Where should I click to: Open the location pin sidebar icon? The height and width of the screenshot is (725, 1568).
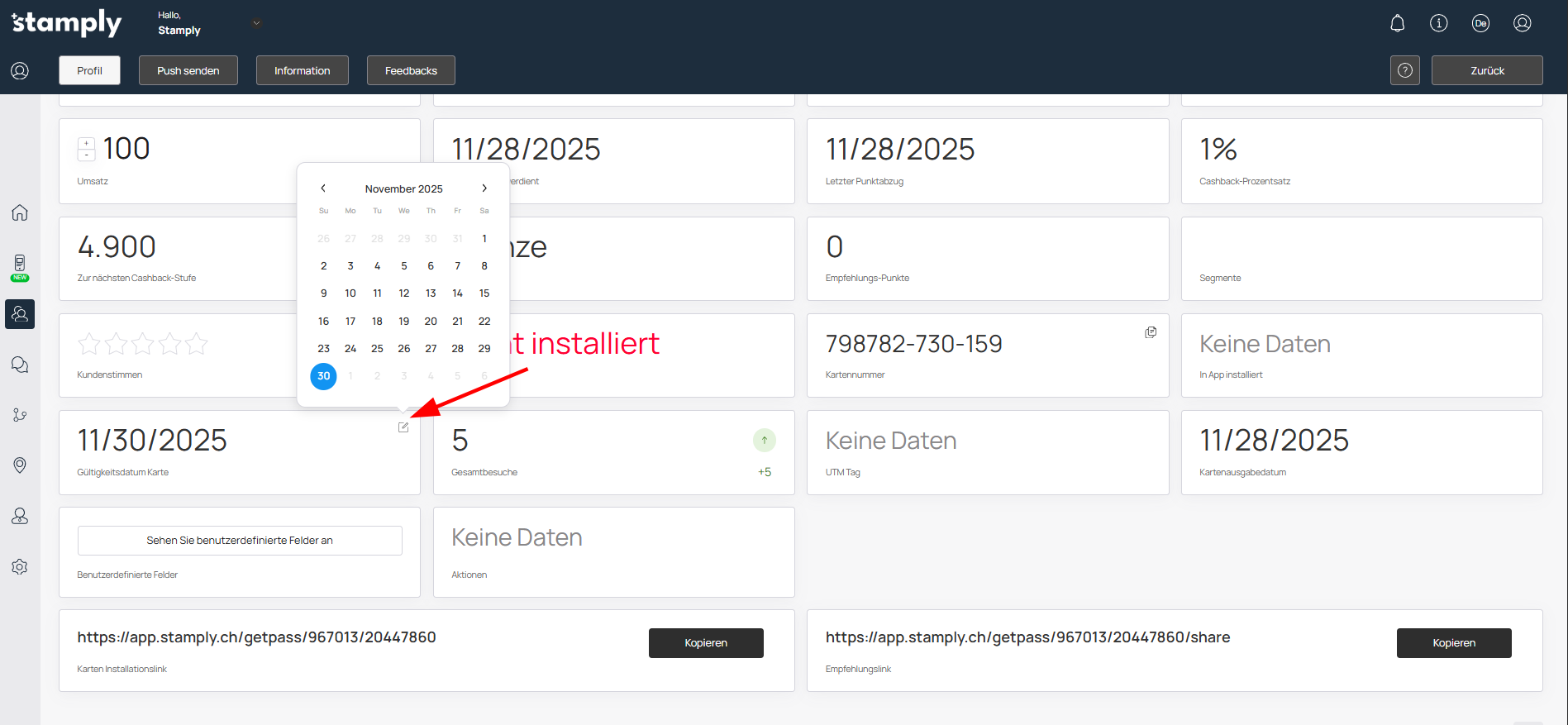20,465
